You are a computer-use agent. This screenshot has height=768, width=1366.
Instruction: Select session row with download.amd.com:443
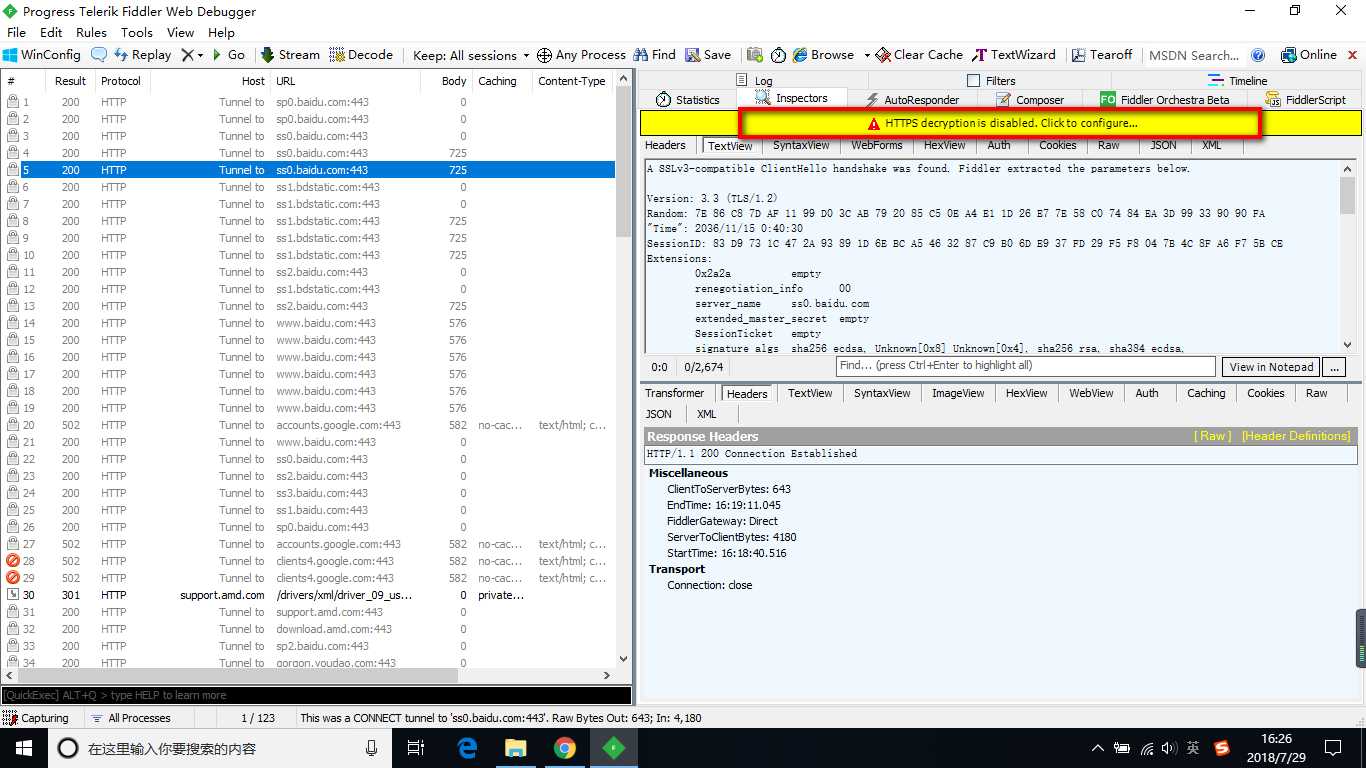click(x=309, y=629)
